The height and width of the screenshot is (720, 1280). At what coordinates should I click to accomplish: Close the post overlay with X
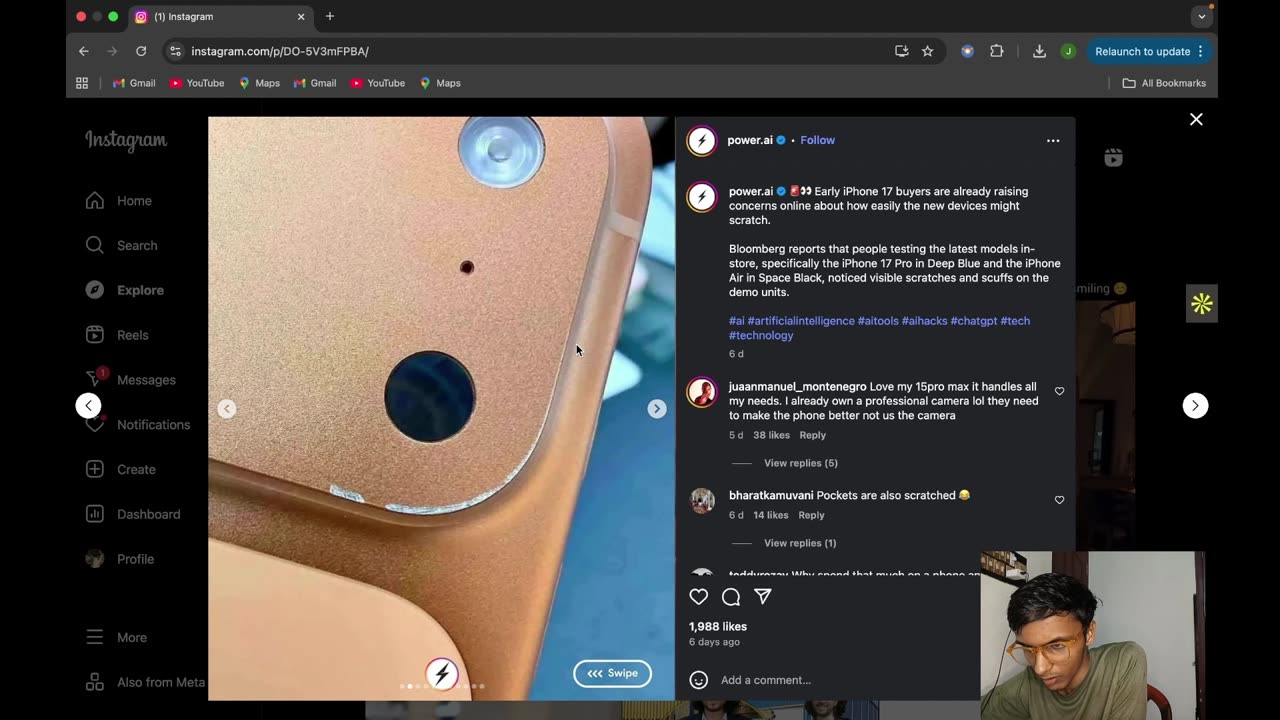(1196, 119)
